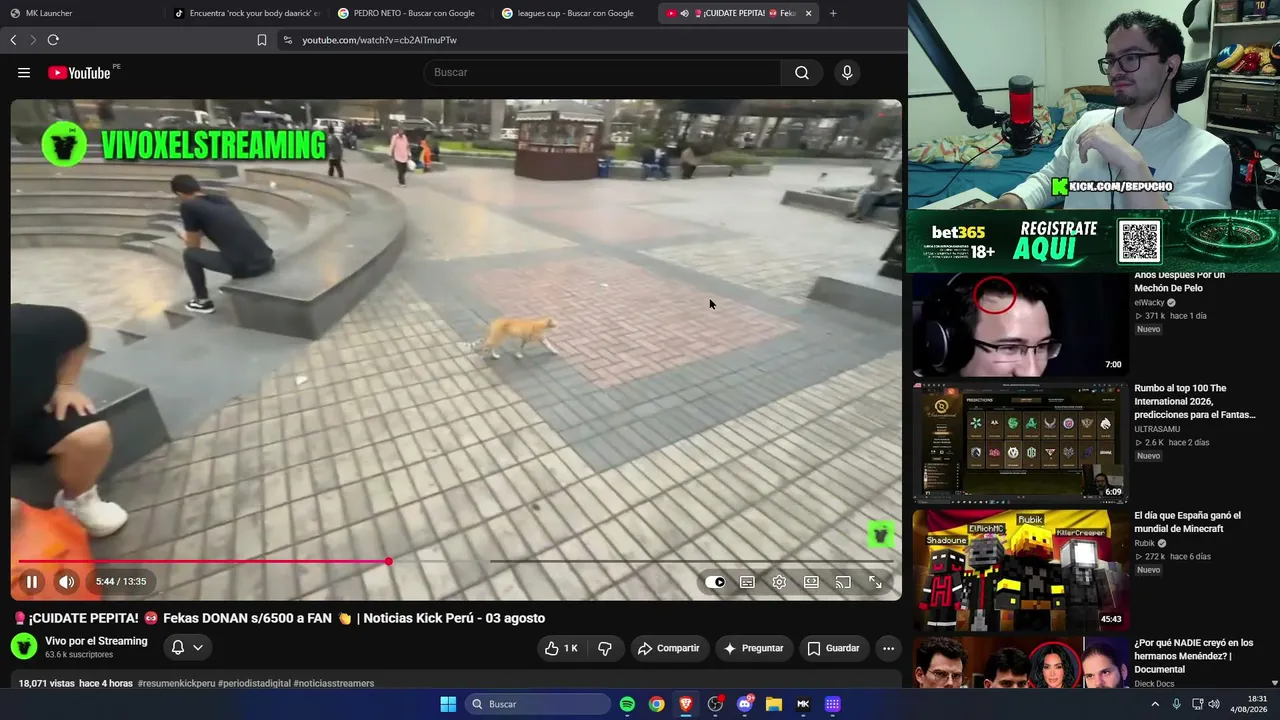Open the Windows Start menu
1280x720 pixels.
coord(448,704)
